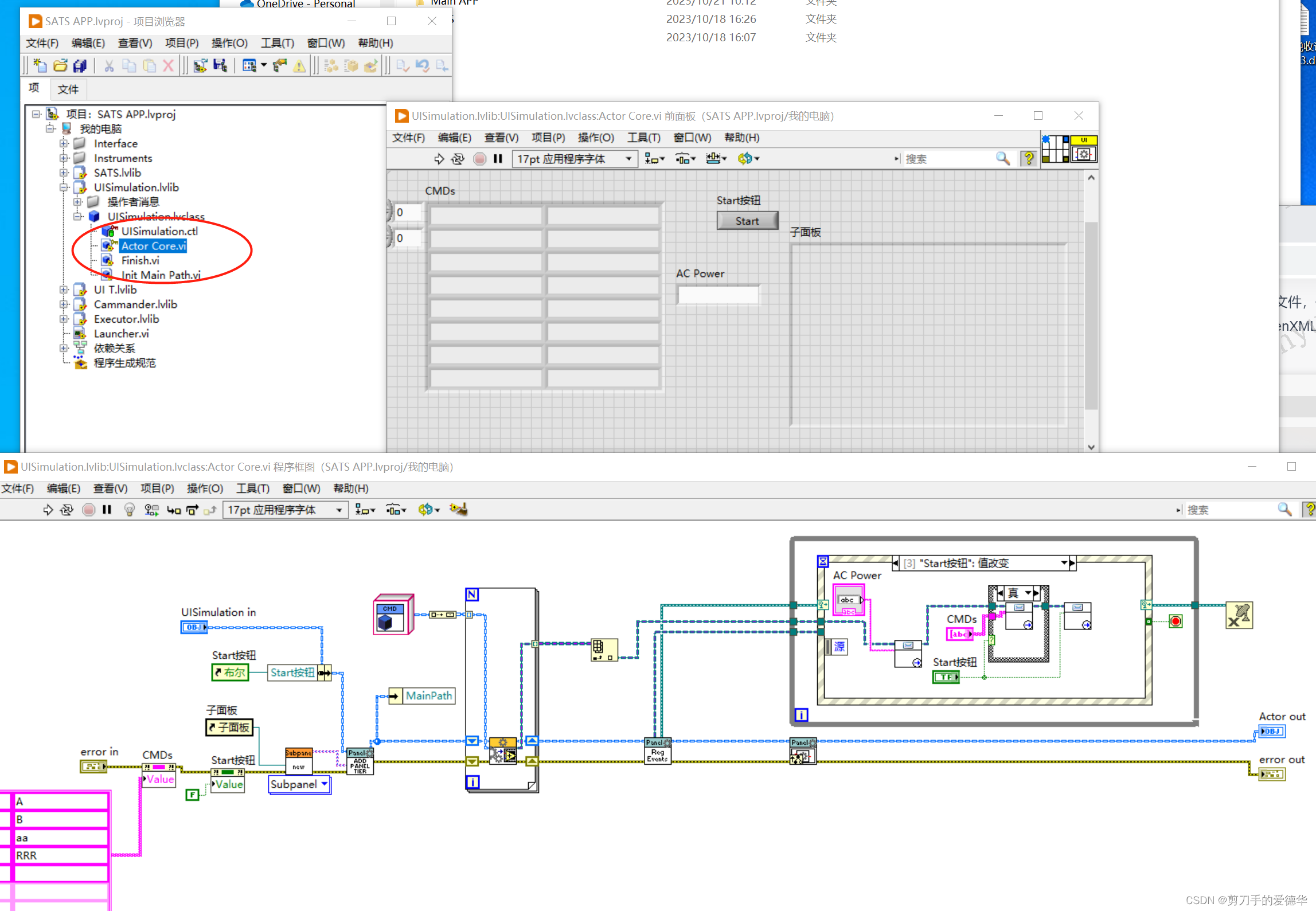Image resolution: width=1316 pixels, height=911 pixels.
Task: Open 工具(T) menu in project explorer
Action: point(277,43)
